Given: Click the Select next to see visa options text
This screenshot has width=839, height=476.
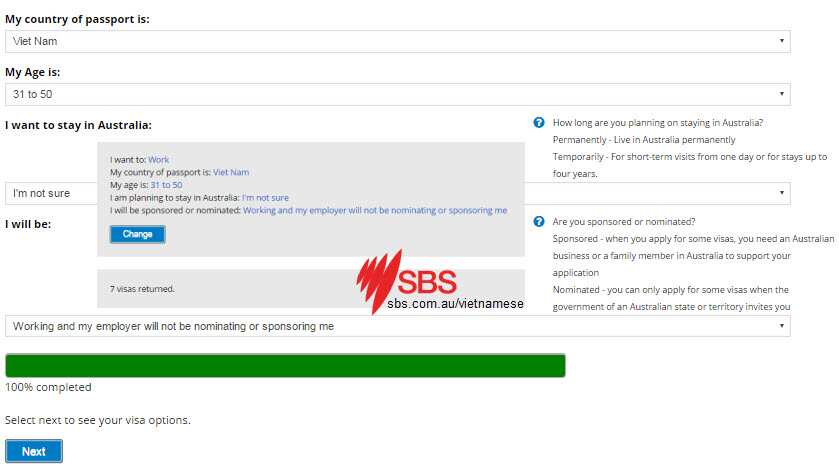Looking at the screenshot, I should pyautogui.click(x=98, y=420).
